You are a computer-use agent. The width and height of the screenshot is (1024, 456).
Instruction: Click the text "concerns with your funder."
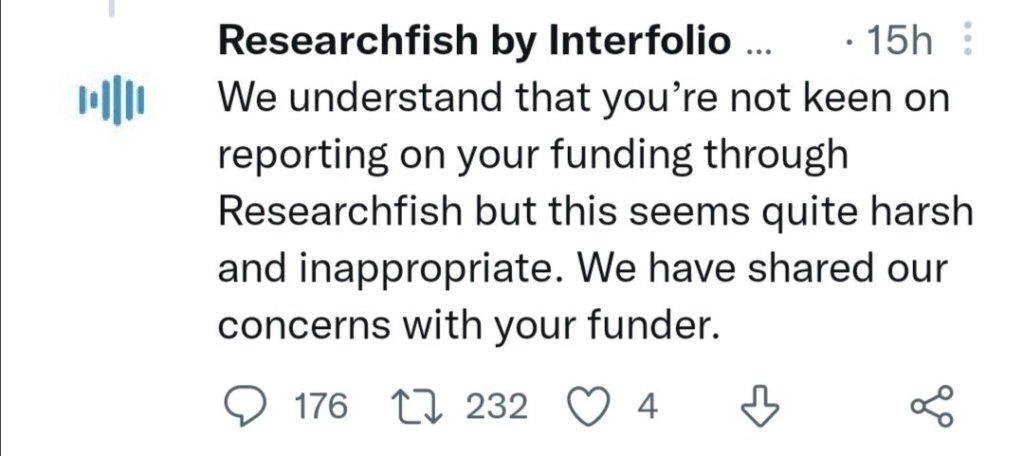[x=468, y=327]
